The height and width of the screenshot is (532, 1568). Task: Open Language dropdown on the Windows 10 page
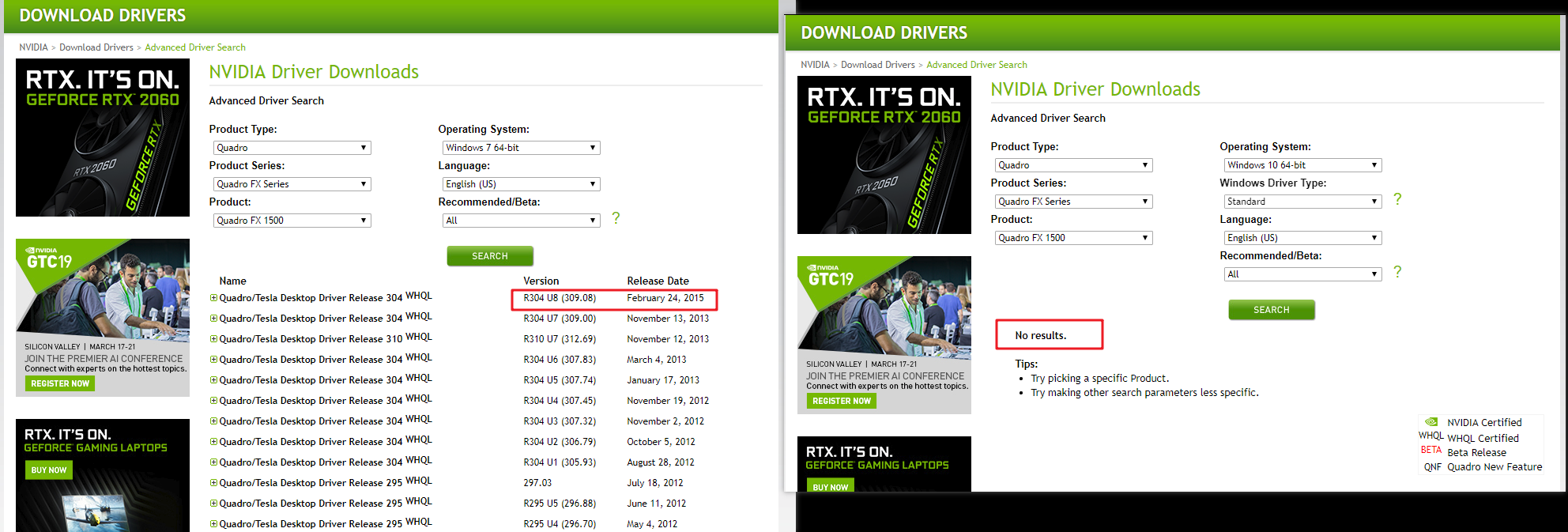point(1302,238)
